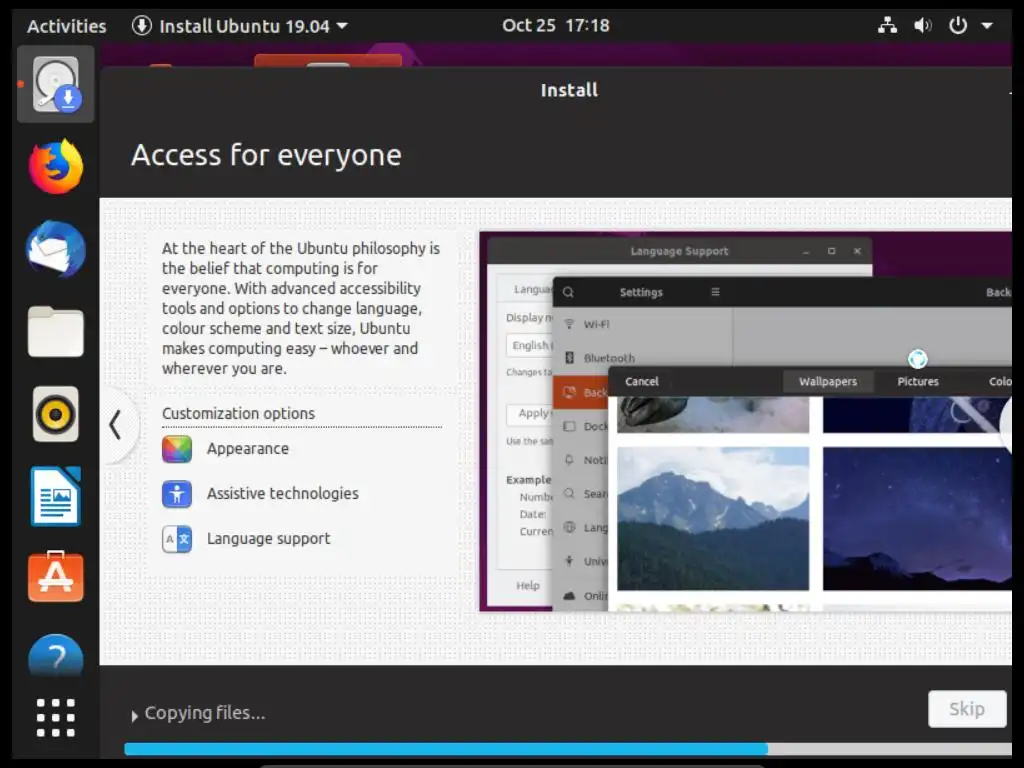
Task: Click the Language Support window title
Action: (679, 251)
